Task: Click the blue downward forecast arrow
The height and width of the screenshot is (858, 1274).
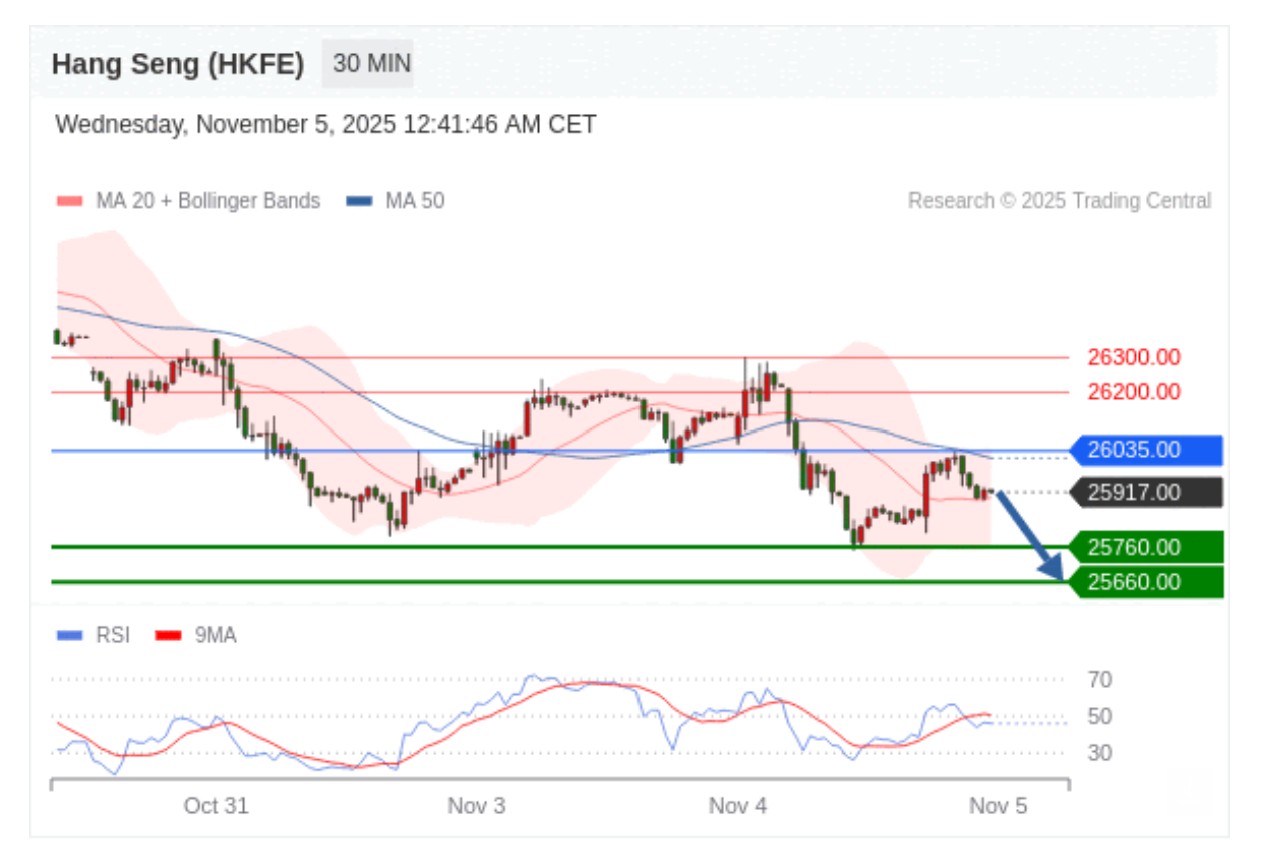Action: 1030,535
